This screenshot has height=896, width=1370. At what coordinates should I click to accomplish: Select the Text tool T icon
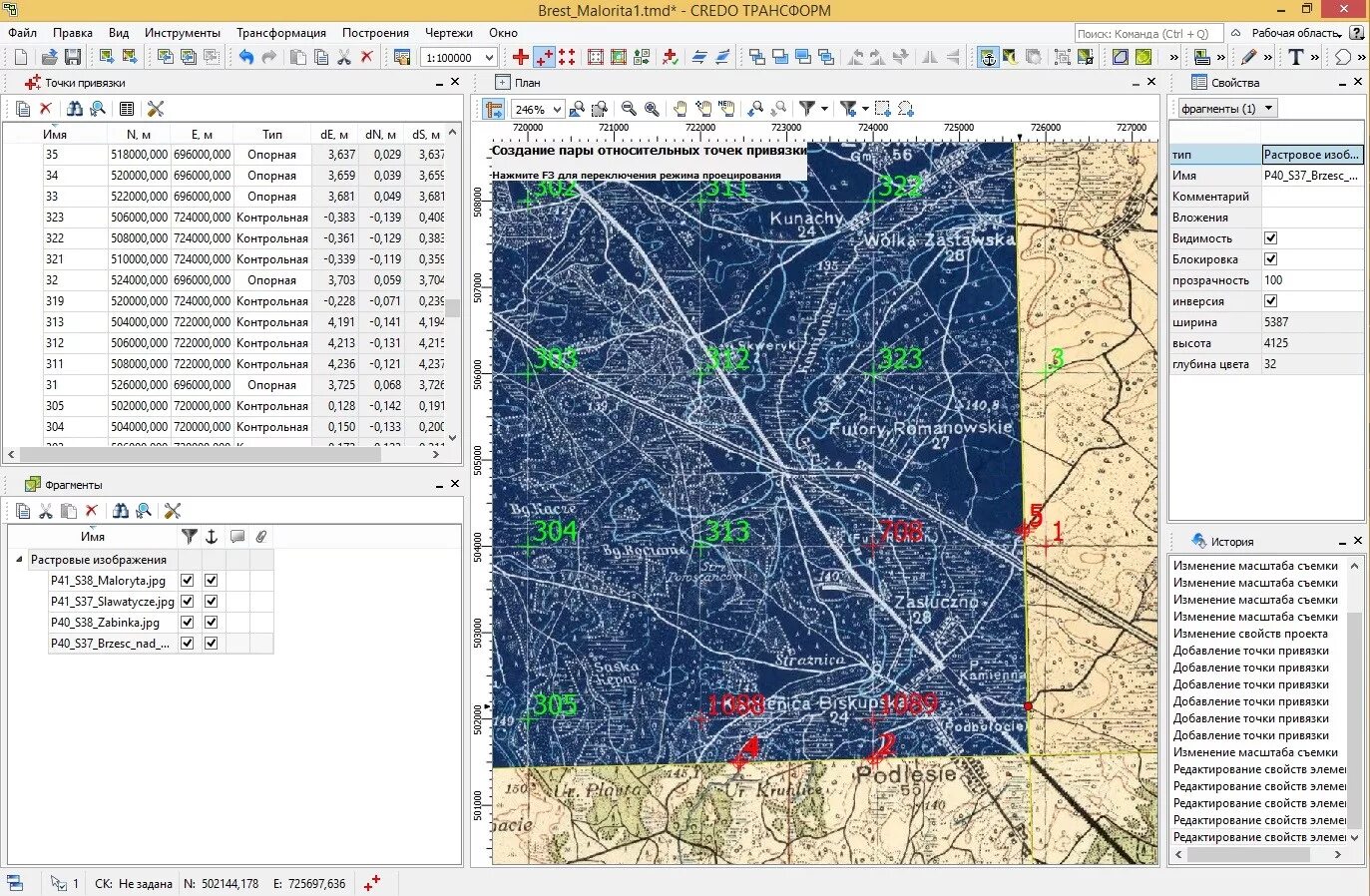[1295, 57]
